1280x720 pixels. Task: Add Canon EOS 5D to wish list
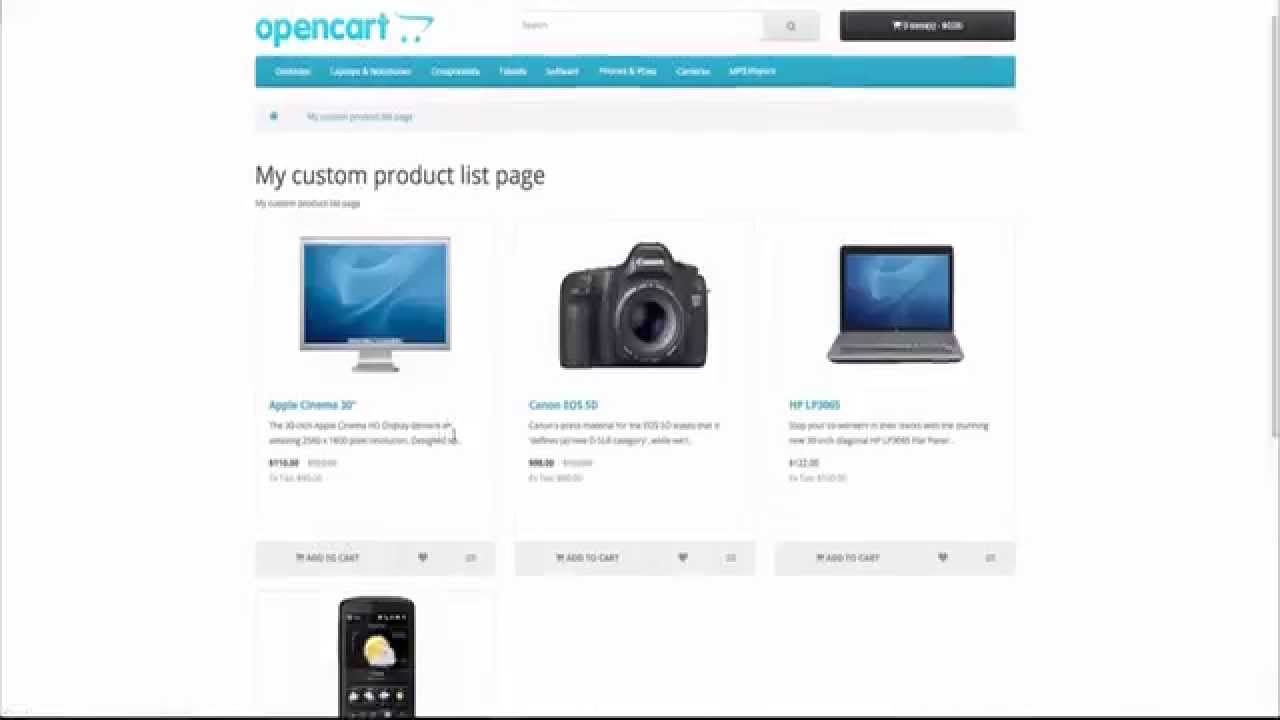(683, 558)
